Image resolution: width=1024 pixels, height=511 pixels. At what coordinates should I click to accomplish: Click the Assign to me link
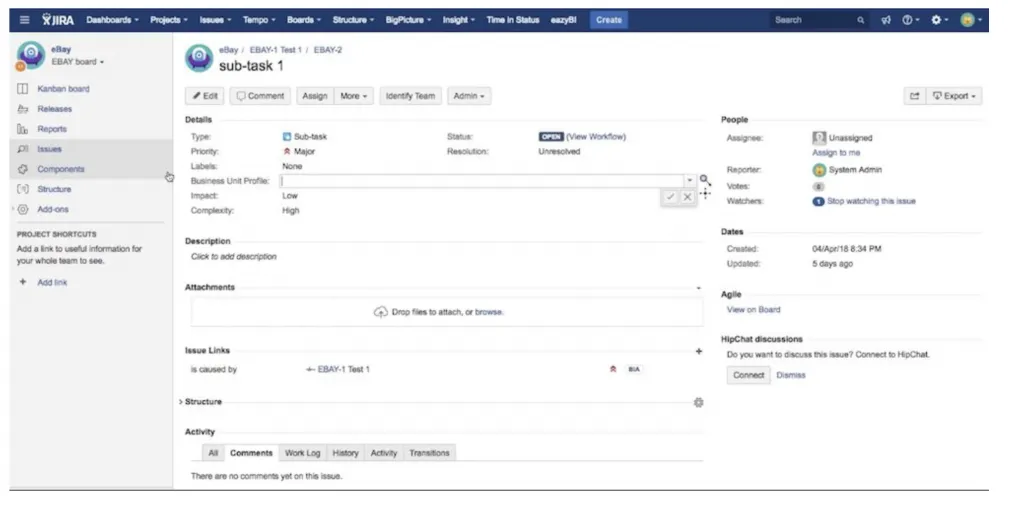(836, 153)
